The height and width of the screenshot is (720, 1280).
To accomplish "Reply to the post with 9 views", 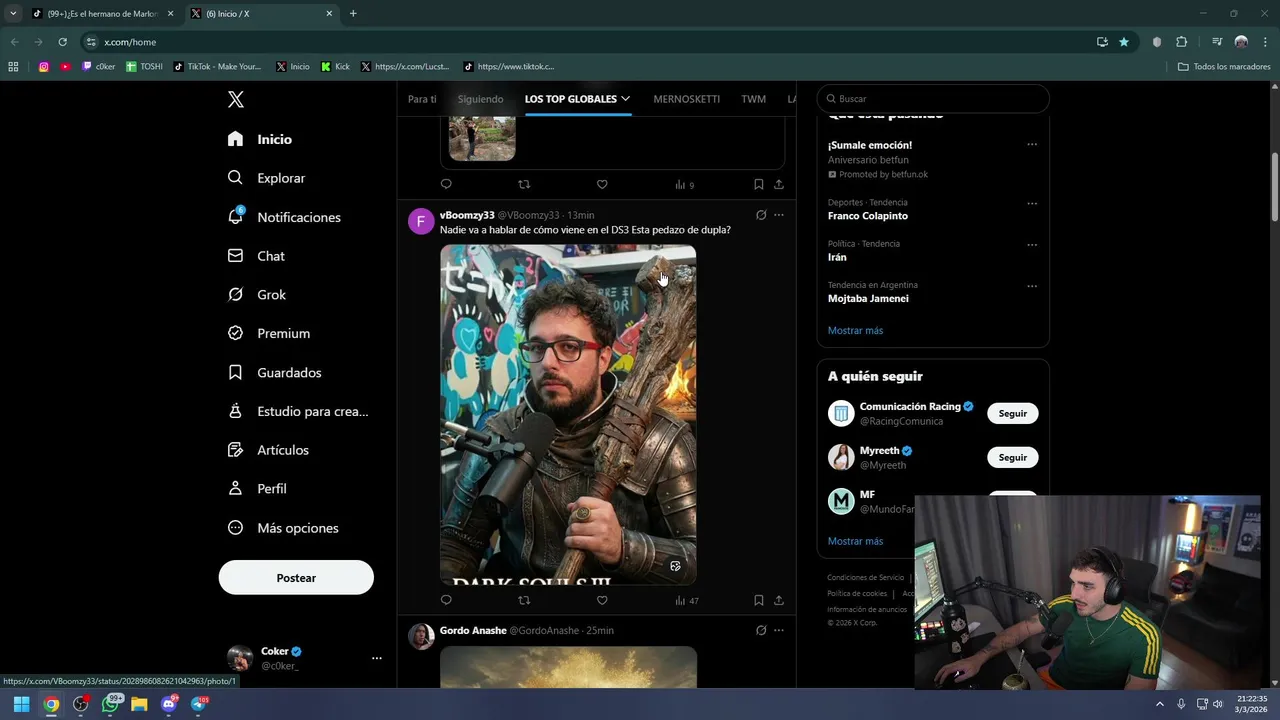I will (x=446, y=184).
